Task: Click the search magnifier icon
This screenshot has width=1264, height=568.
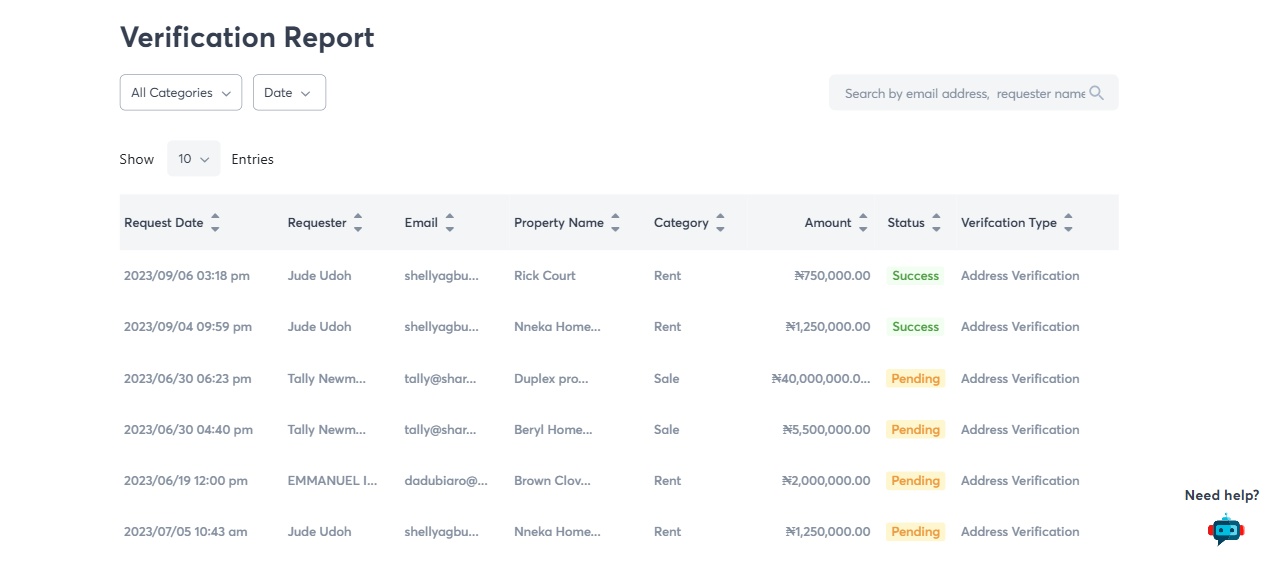Action: click(1096, 93)
